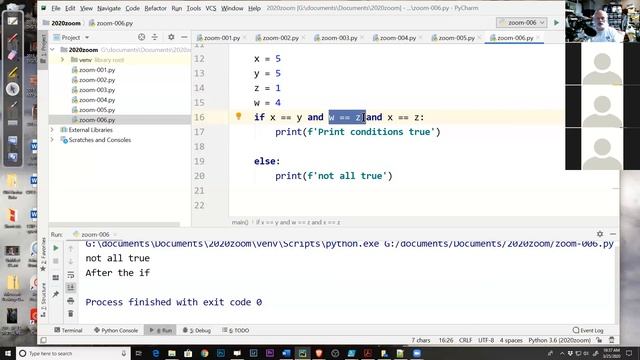
Task: Open the Navigate menu
Action: [109, 8]
